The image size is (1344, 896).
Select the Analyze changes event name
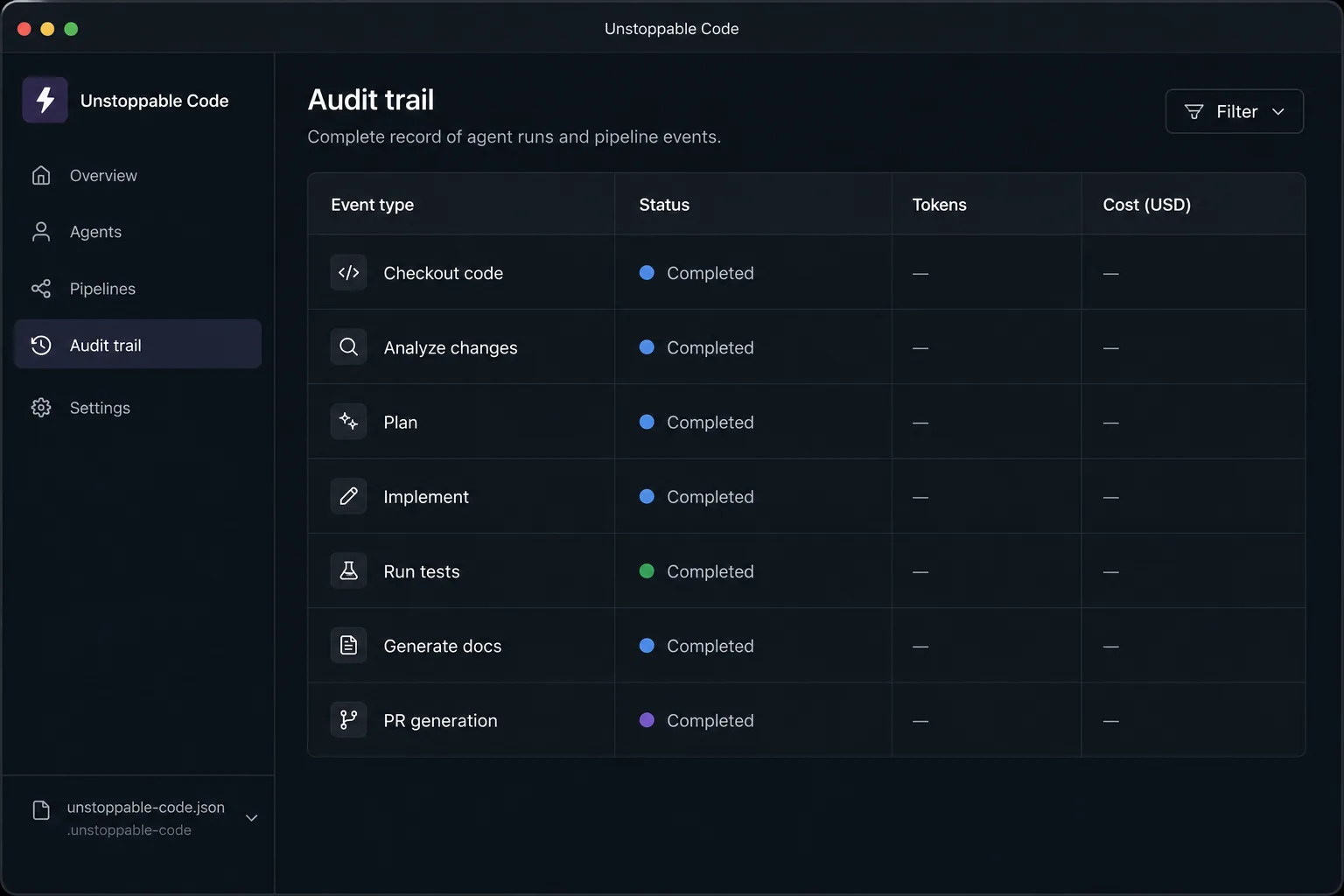coord(451,348)
